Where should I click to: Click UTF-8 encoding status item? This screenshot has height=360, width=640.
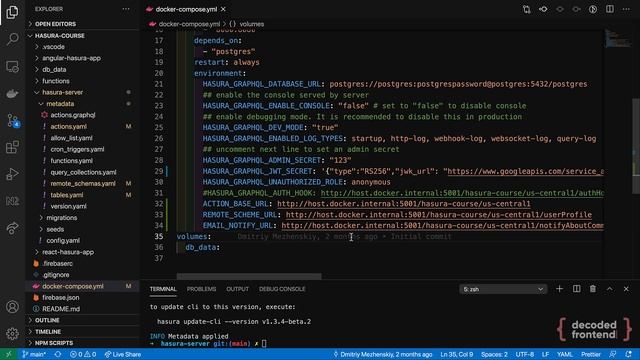coord(524,354)
